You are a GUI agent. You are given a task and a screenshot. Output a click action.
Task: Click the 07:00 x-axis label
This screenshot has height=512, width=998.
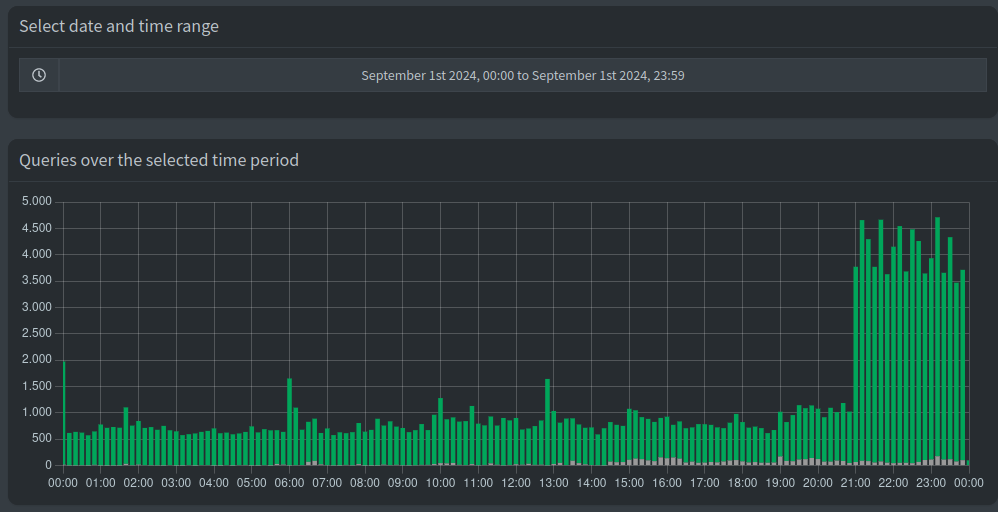(327, 483)
